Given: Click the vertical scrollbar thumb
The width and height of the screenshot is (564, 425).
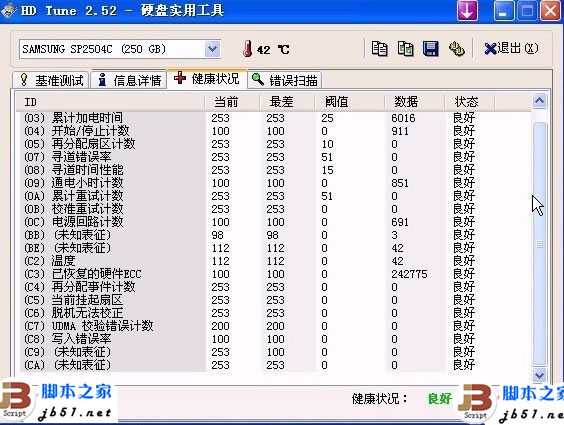Looking at the screenshot, I should 539,244.
